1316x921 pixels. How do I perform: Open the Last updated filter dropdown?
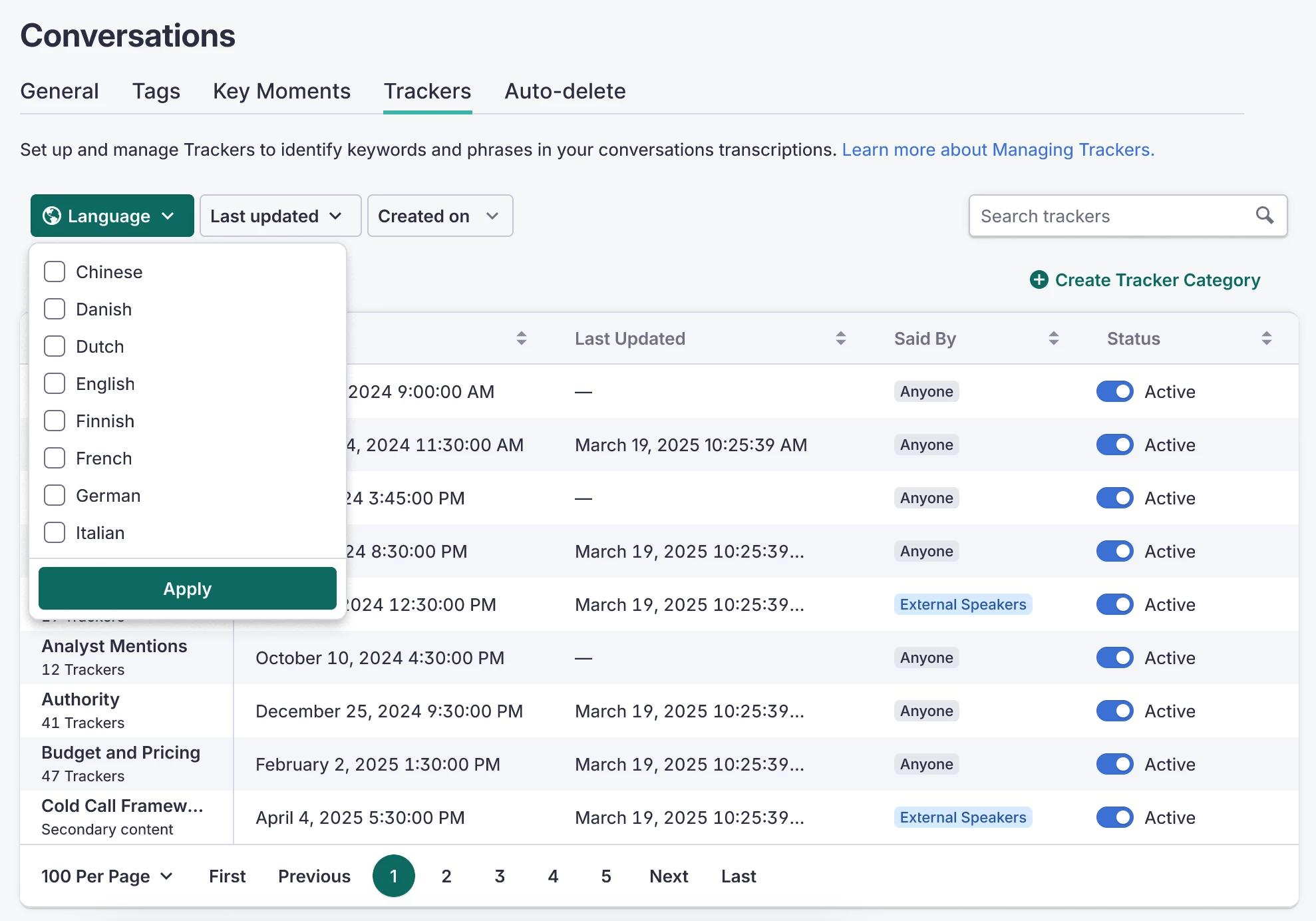[279, 216]
